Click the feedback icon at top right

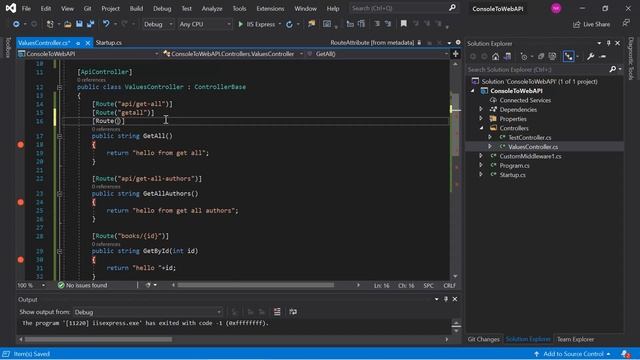point(626,23)
